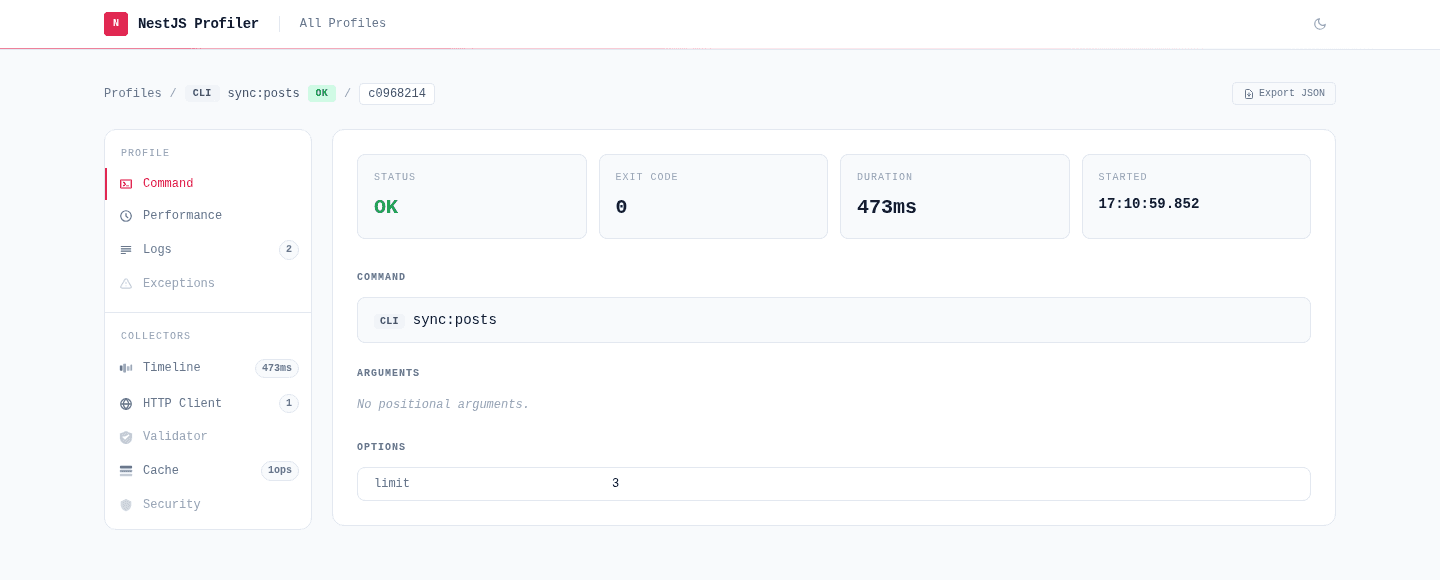Open the All Profiles link

(343, 24)
